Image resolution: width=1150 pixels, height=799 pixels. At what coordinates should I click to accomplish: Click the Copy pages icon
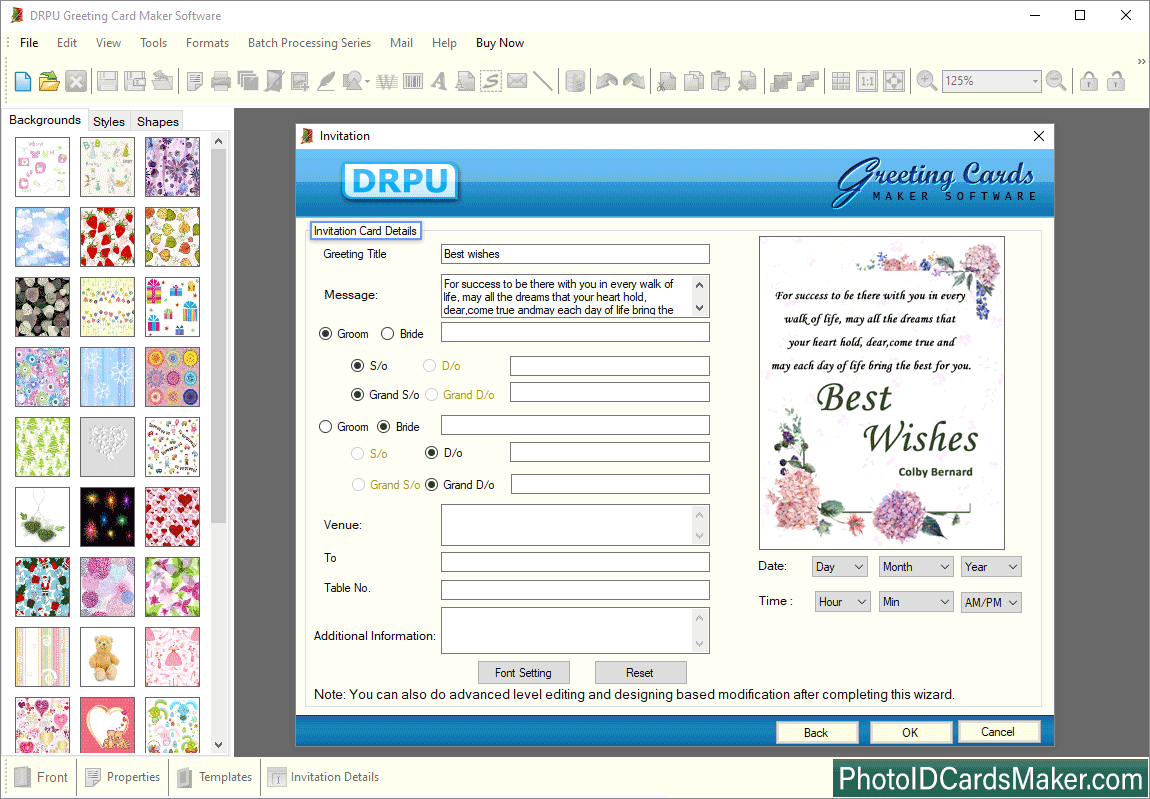[x=693, y=81]
